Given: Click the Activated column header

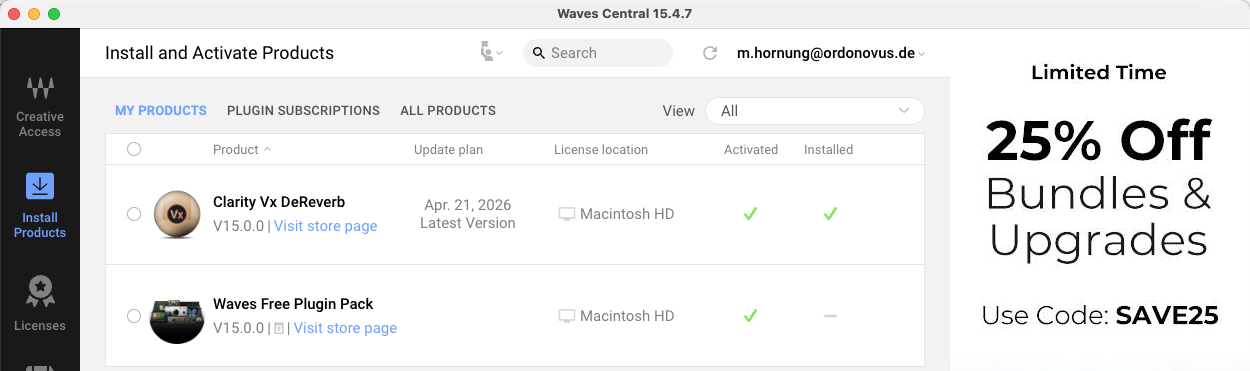Looking at the screenshot, I should (x=751, y=150).
